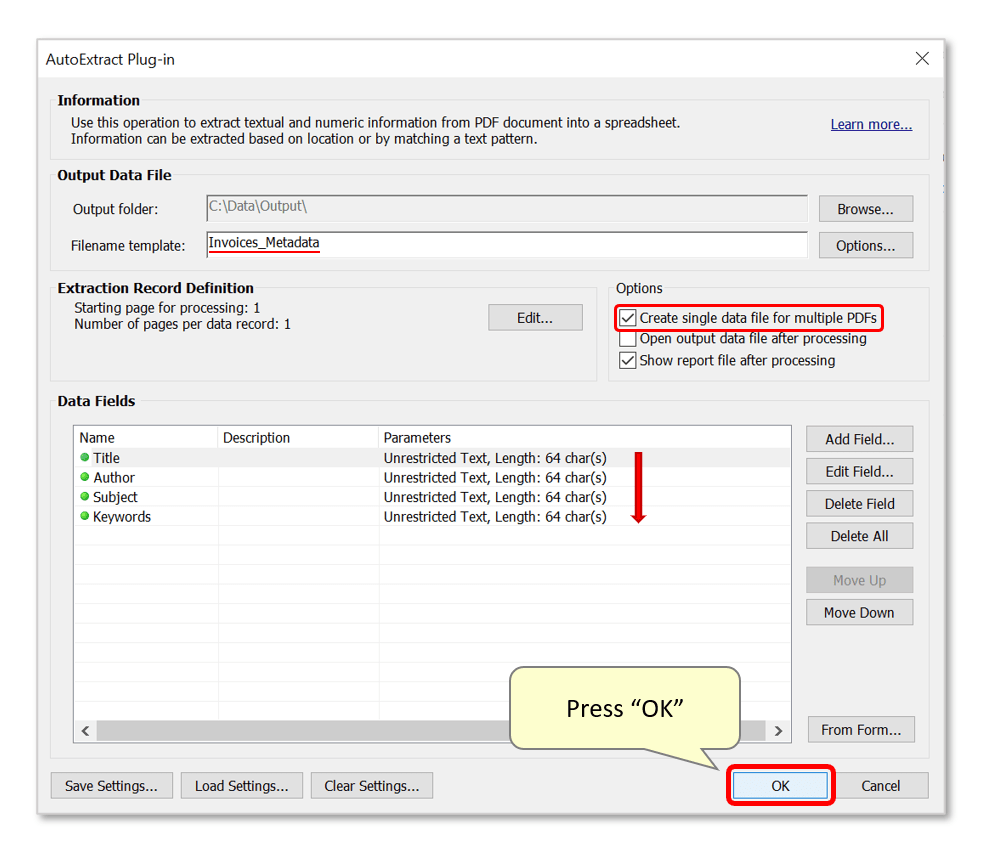Cancel the AutoExtract dialog
The image size is (982, 850).
pos(882,785)
